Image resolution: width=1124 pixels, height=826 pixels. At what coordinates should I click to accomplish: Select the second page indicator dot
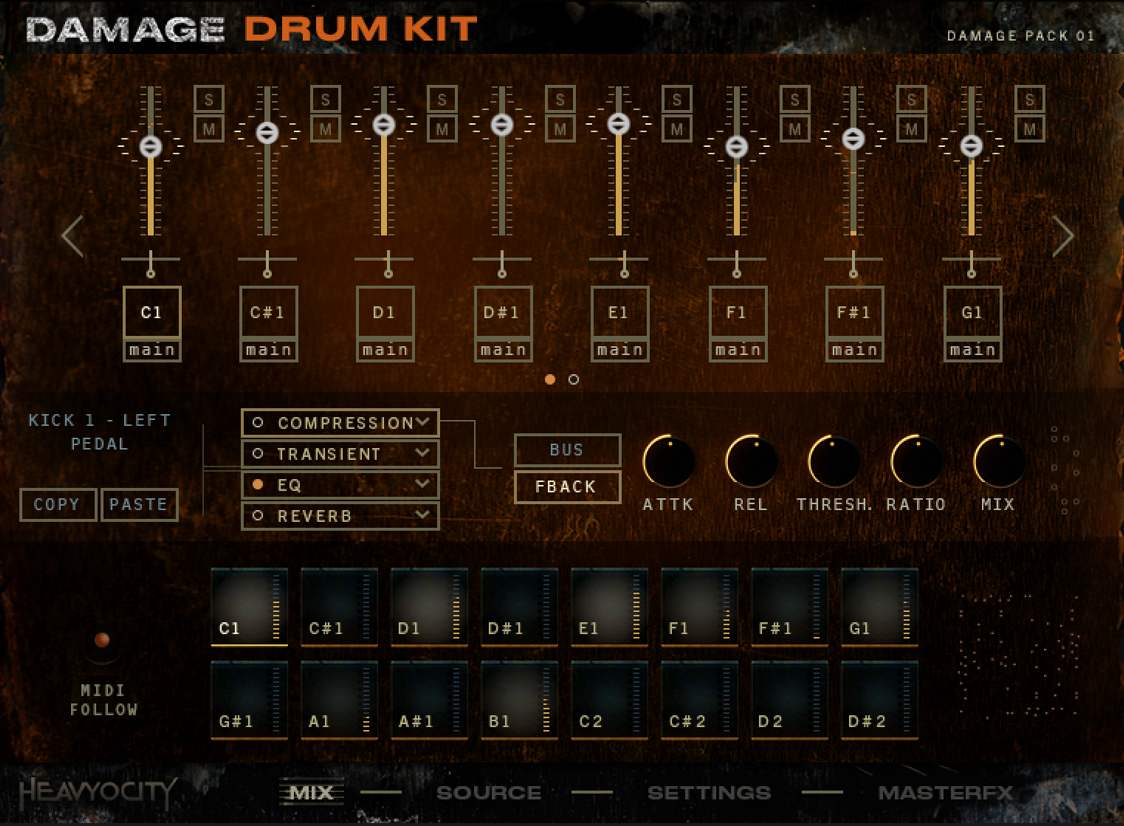[x=573, y=380]
